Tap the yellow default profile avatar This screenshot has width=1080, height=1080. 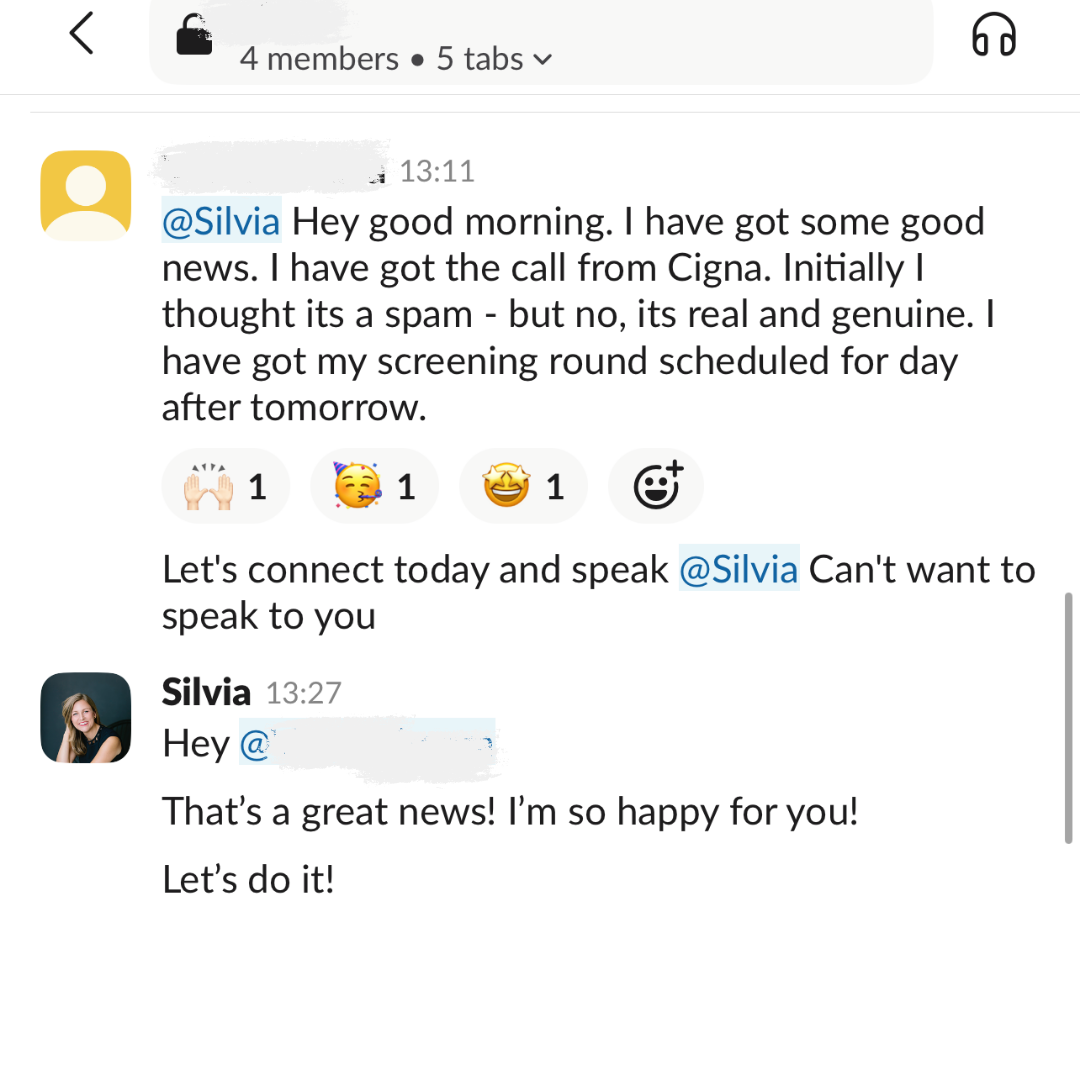coord(86,195)
